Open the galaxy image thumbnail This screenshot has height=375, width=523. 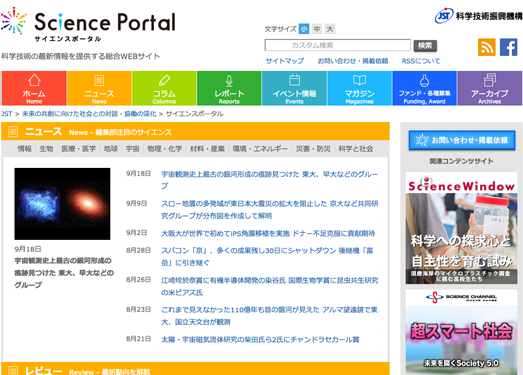pos(62,204)
